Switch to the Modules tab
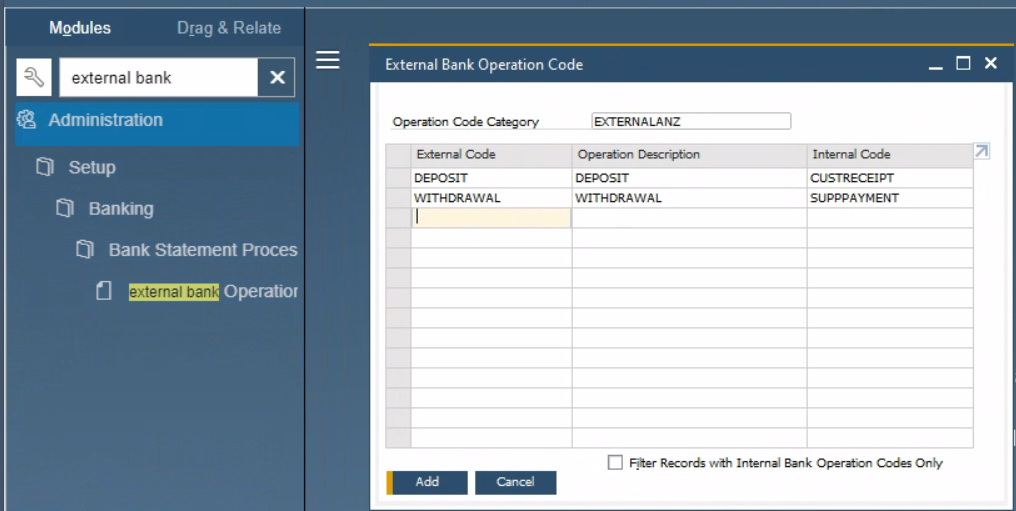 (80, 28)
